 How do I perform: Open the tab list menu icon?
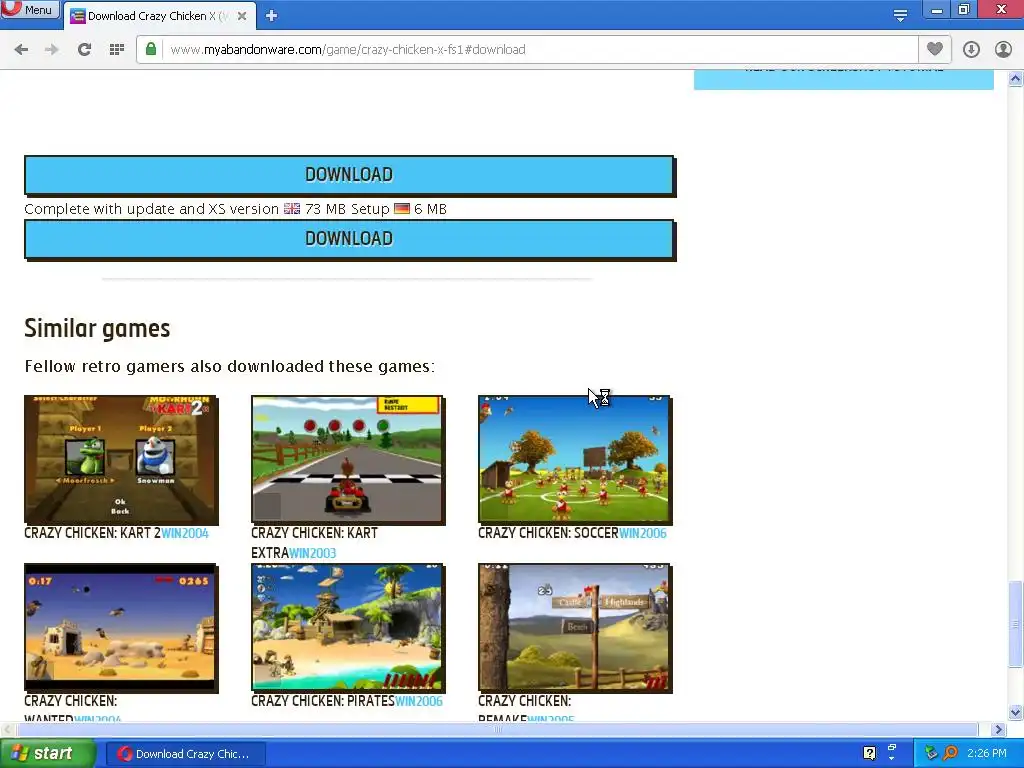901,14
